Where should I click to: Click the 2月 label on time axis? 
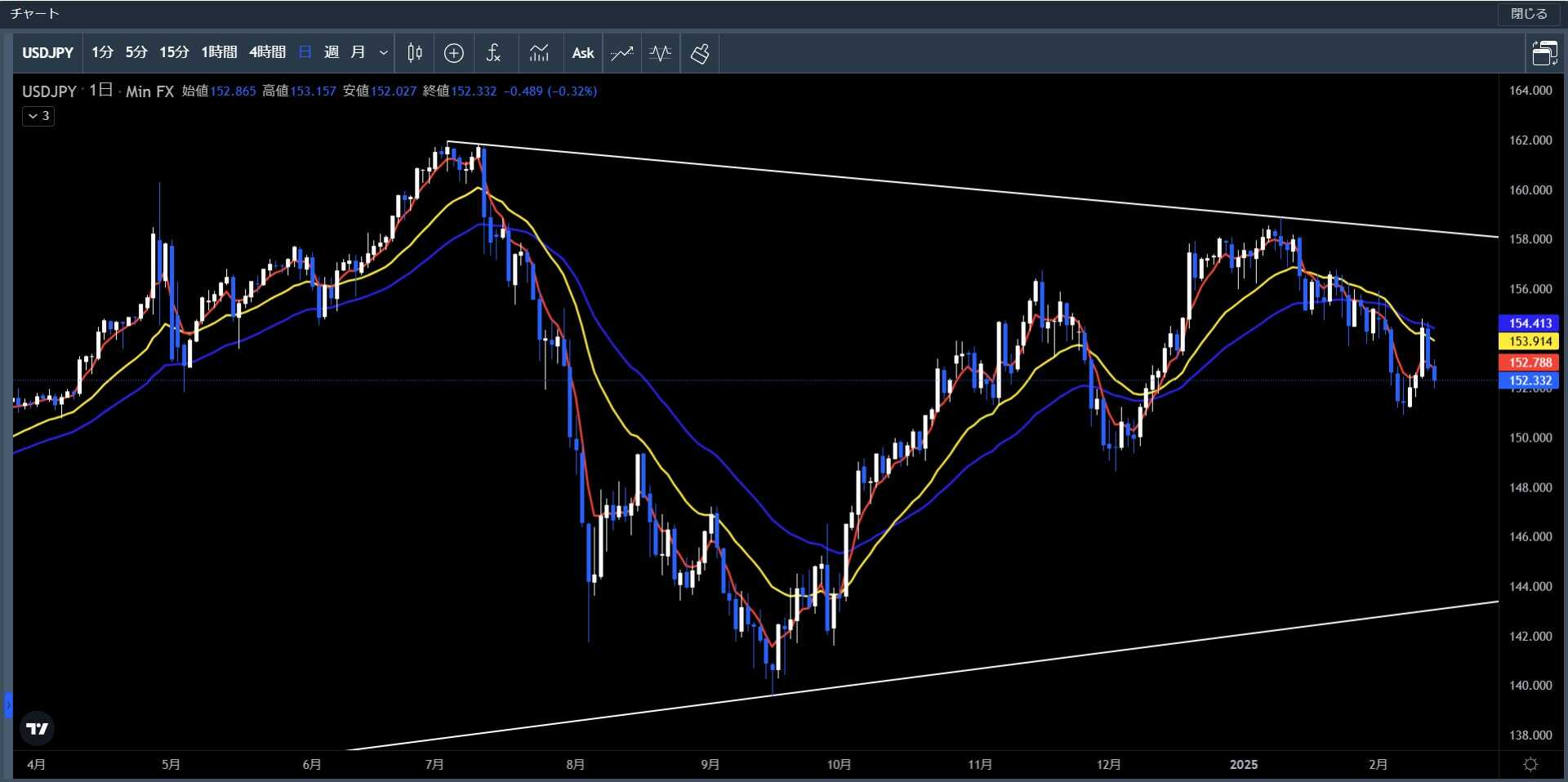coord(1378,765)
